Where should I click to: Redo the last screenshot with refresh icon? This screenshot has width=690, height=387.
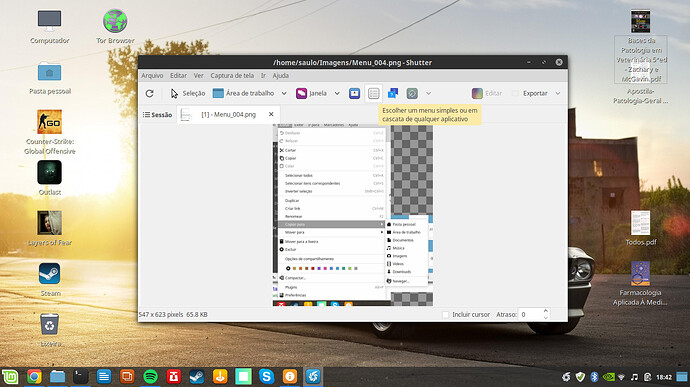tap(150, 93)
